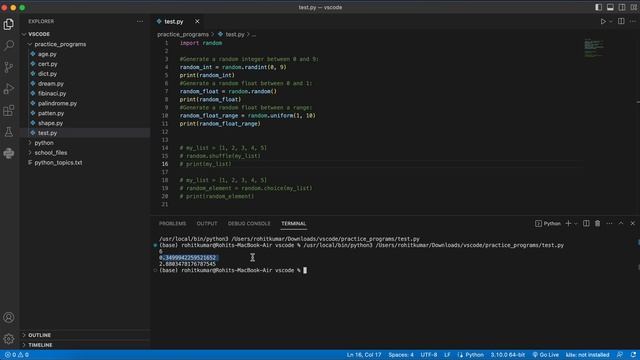Expand the school_files folder
Screen dimensions: 640x360
point(85,153)
